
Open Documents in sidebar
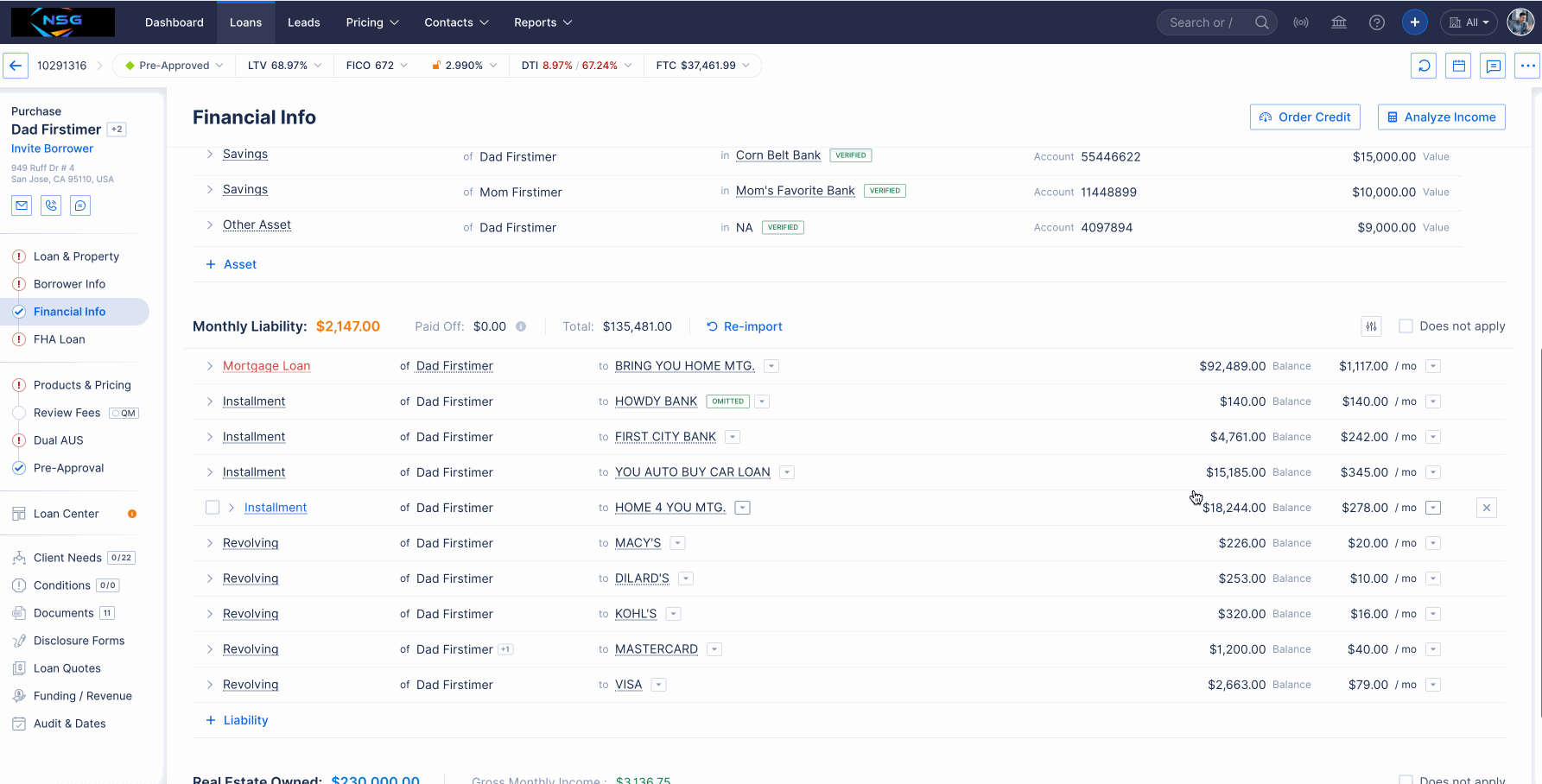pyautogui.click(x=63, y=613)
